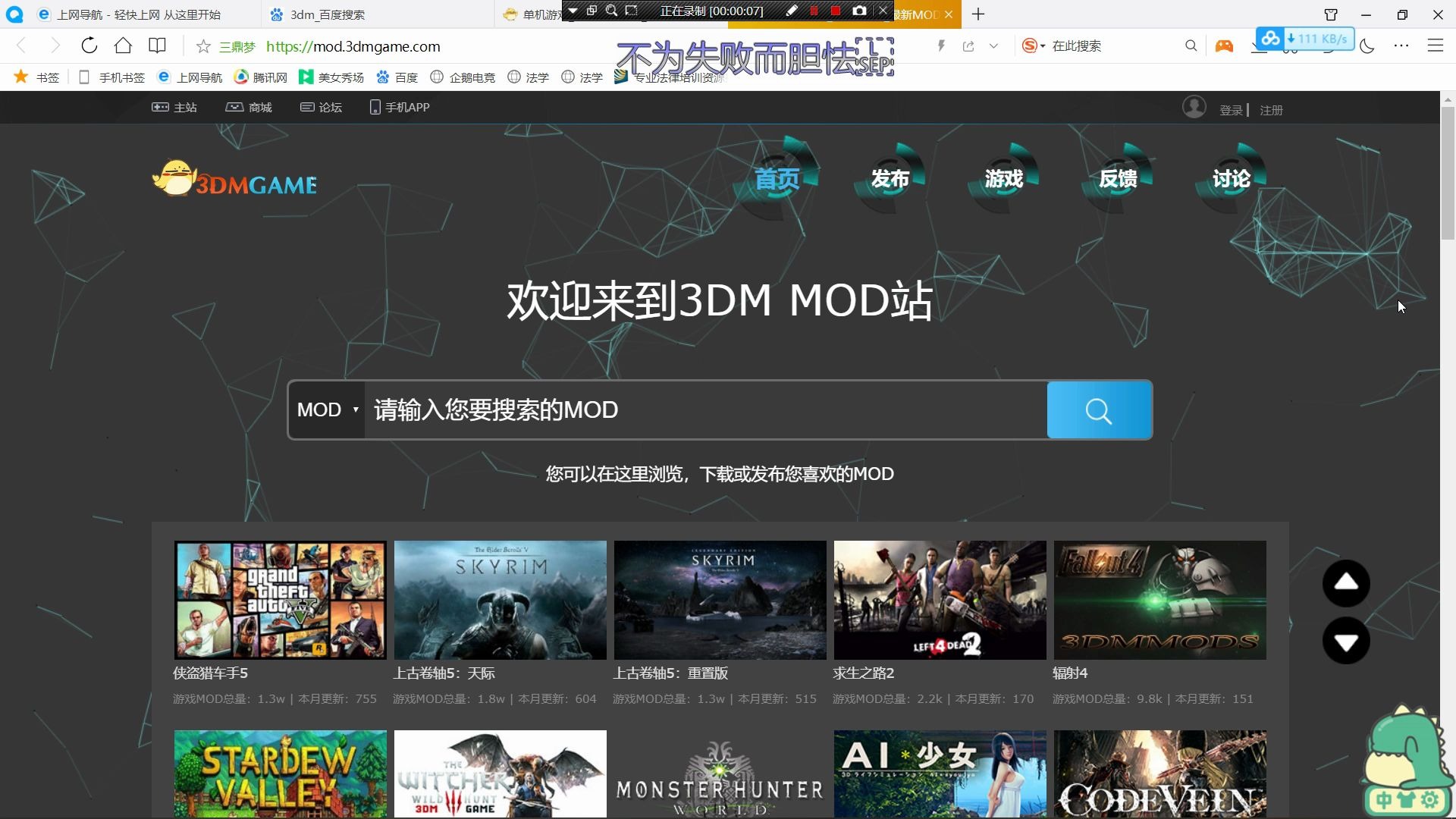Viewport: 1456px width, 819px height.
Task: Reload the page with the refresh icon
Action: click(x=89, y=45)
